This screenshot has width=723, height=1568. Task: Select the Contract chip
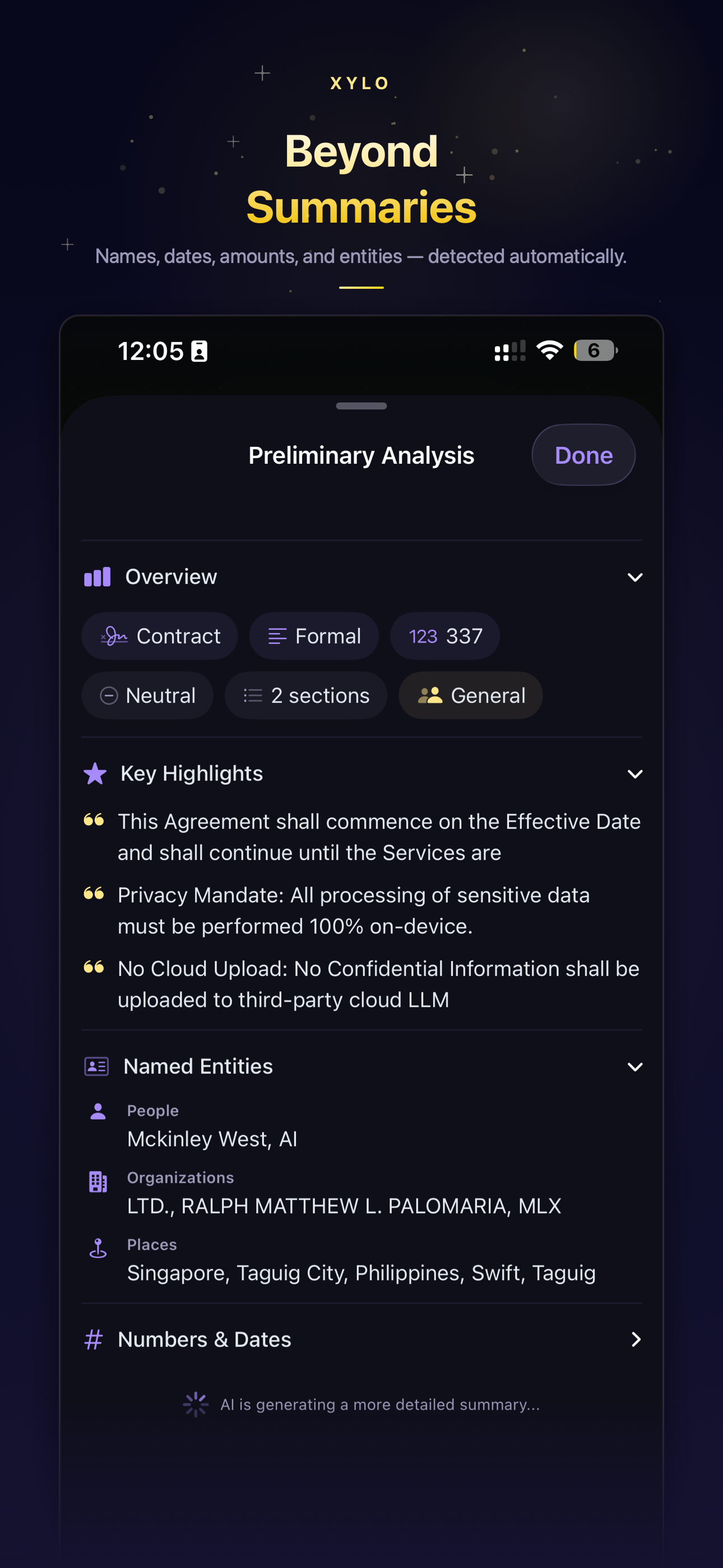pos(159,636)
